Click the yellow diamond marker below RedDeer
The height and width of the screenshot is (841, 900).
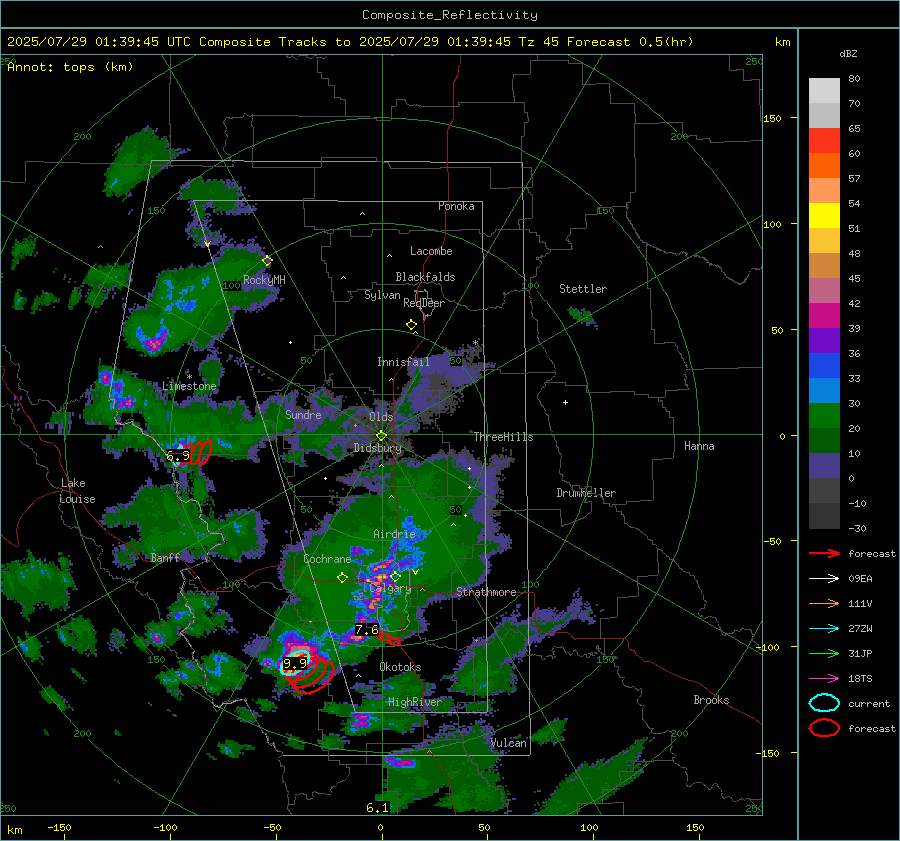(x=411, y=325)
